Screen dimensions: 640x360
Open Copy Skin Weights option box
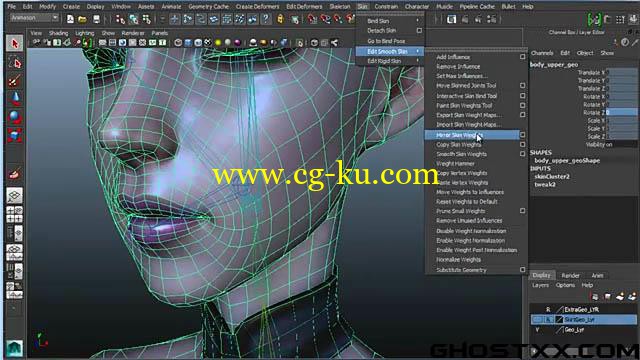point(522,144)
